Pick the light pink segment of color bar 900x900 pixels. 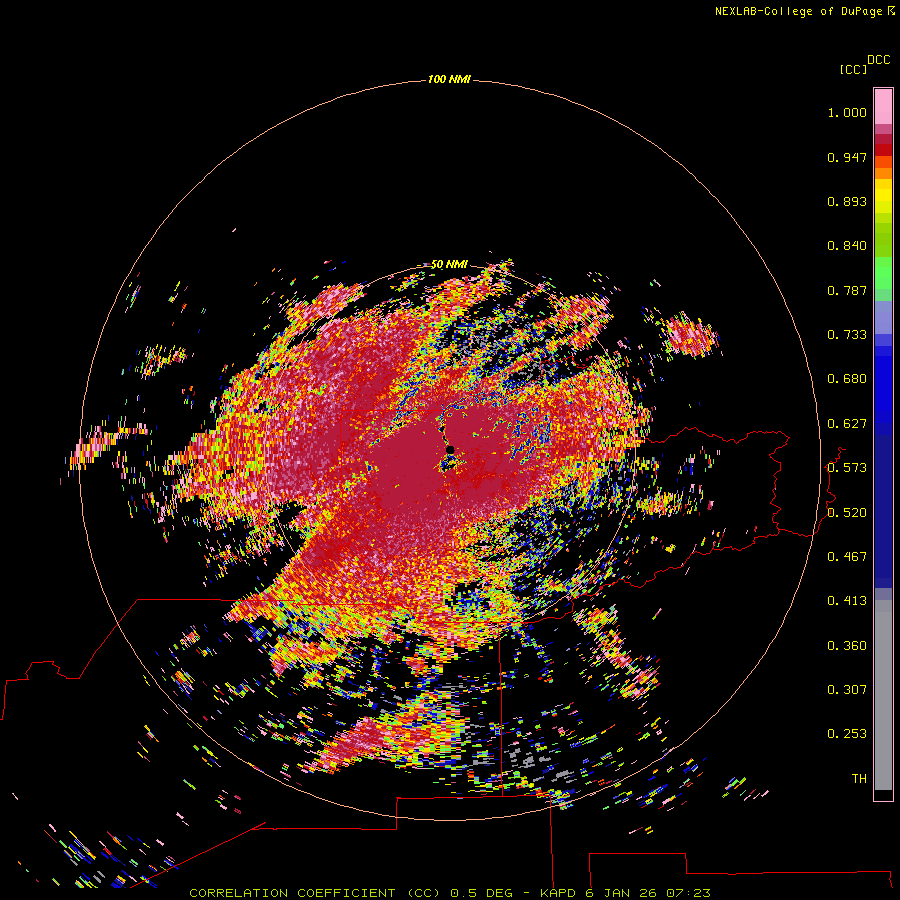pos(883,107)
